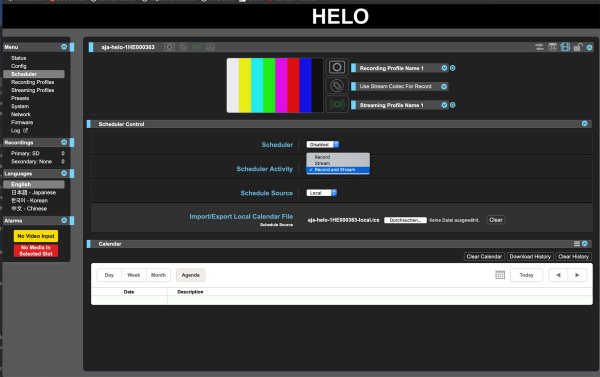600x377 pixels.
Task: Click the red No Media In Selected Slot alarm
Action: pos(36,251)
